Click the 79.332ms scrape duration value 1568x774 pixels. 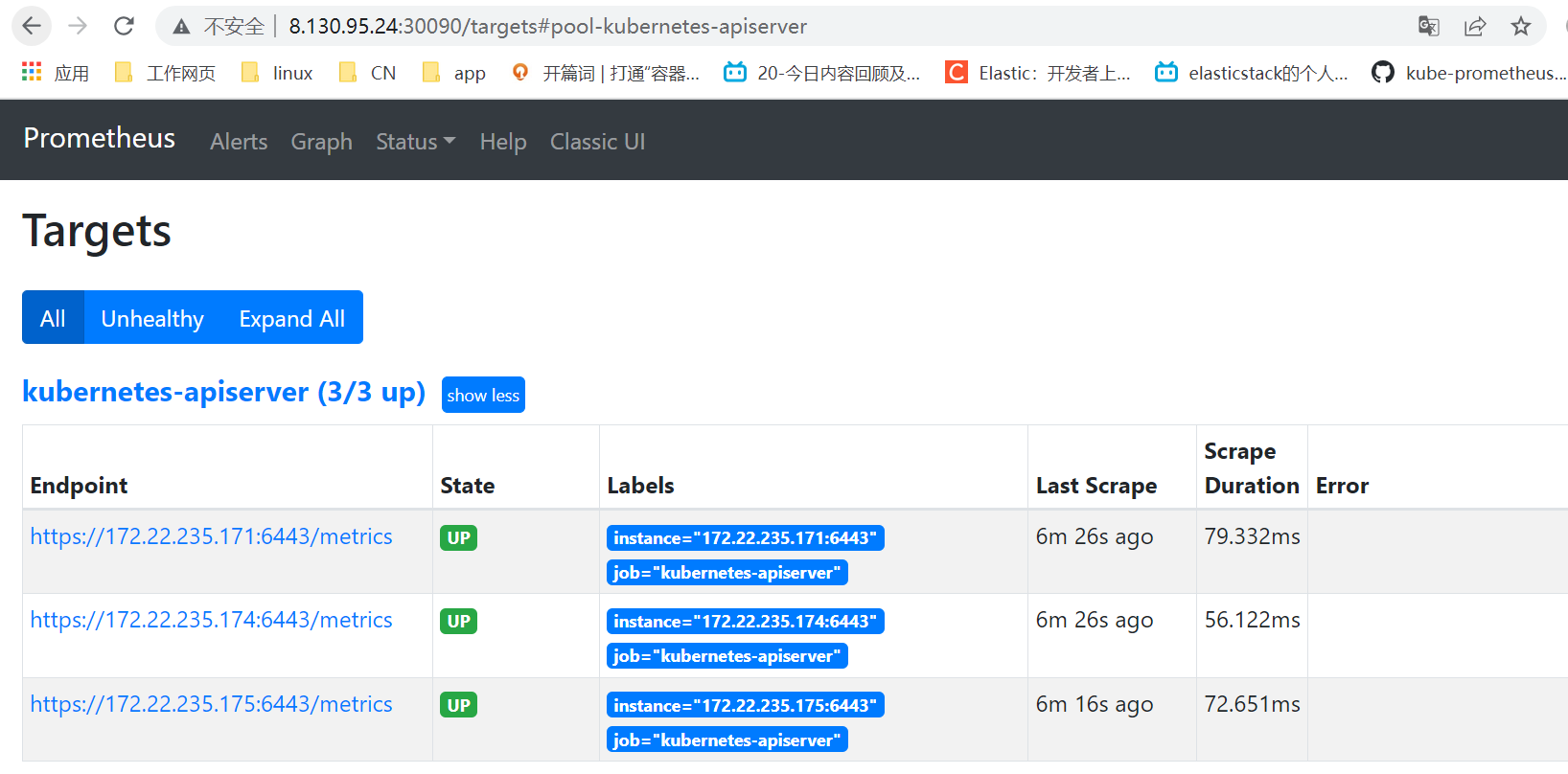pos(1252,536)
